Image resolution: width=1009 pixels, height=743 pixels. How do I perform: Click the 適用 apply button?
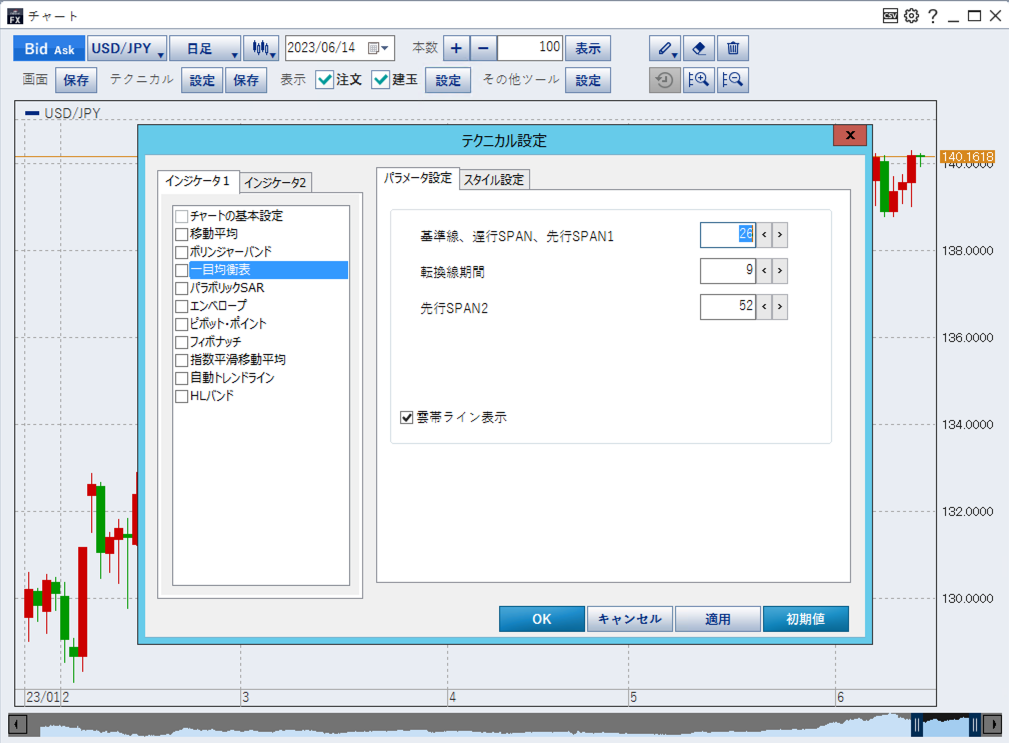tap(717, 619)
